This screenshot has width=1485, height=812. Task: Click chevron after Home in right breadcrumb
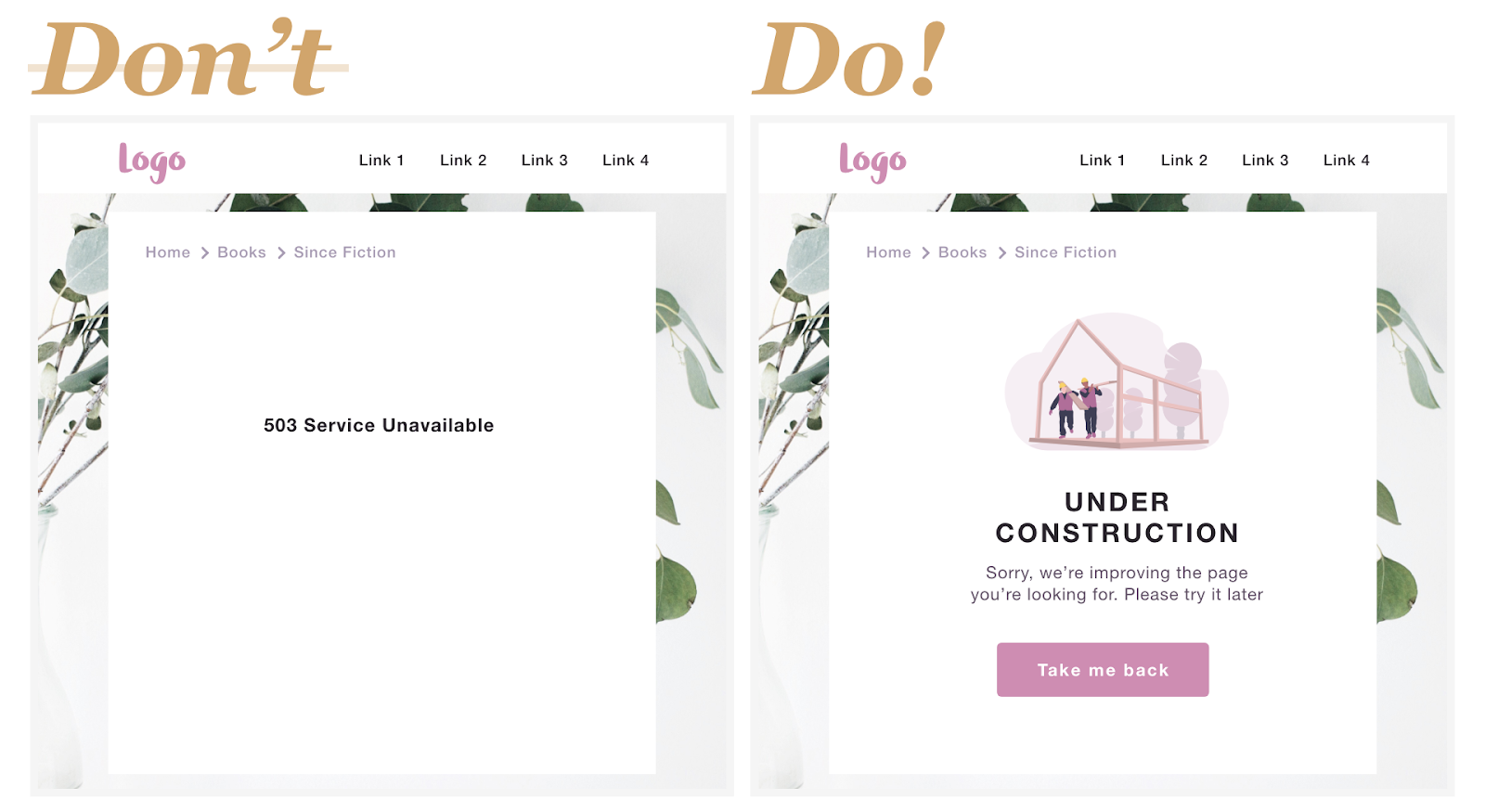point(925,253)
